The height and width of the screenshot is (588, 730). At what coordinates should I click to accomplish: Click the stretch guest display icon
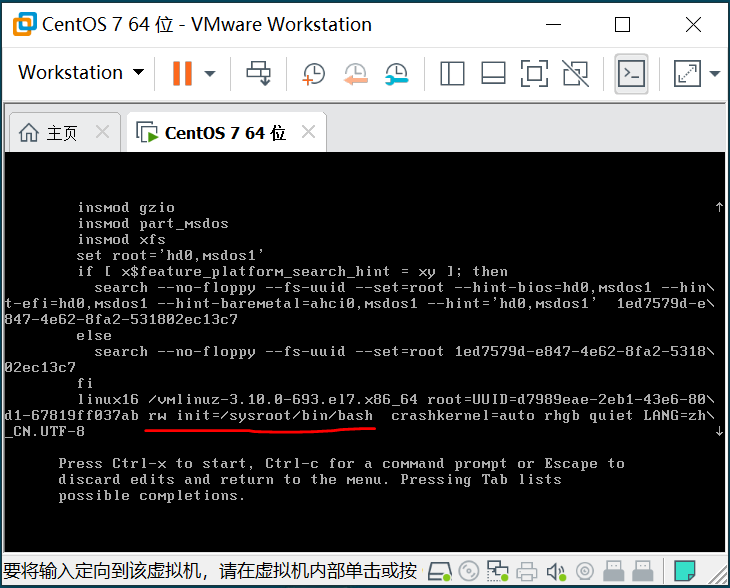coord(687,74)
